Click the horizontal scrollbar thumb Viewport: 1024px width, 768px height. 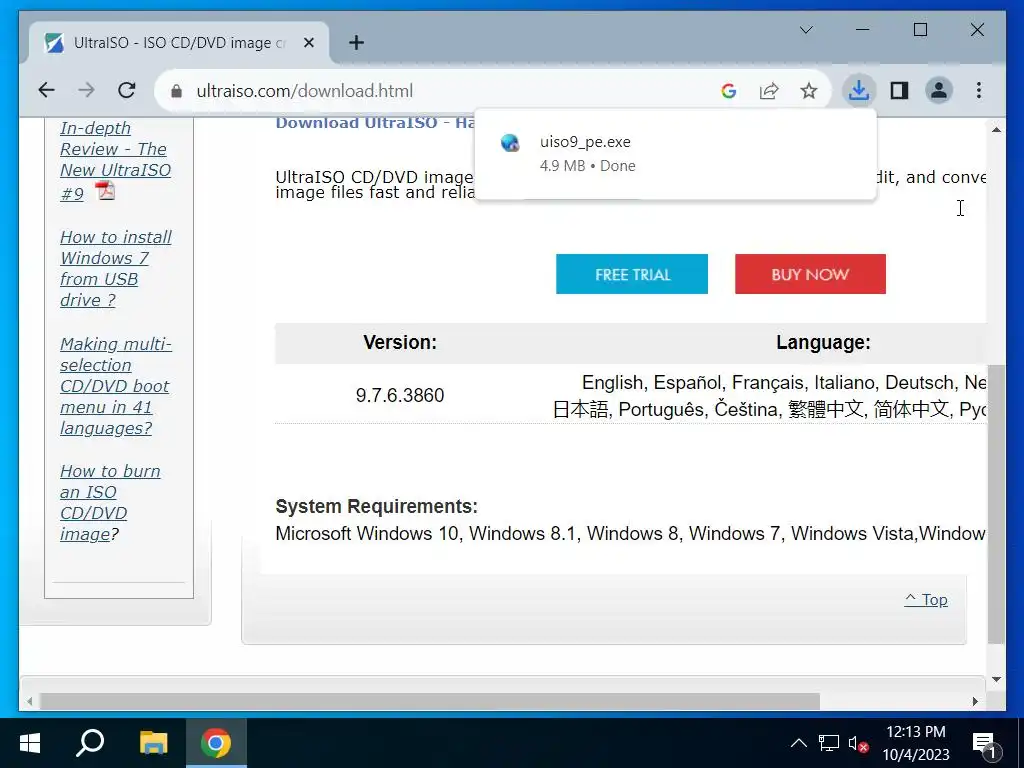430,701
